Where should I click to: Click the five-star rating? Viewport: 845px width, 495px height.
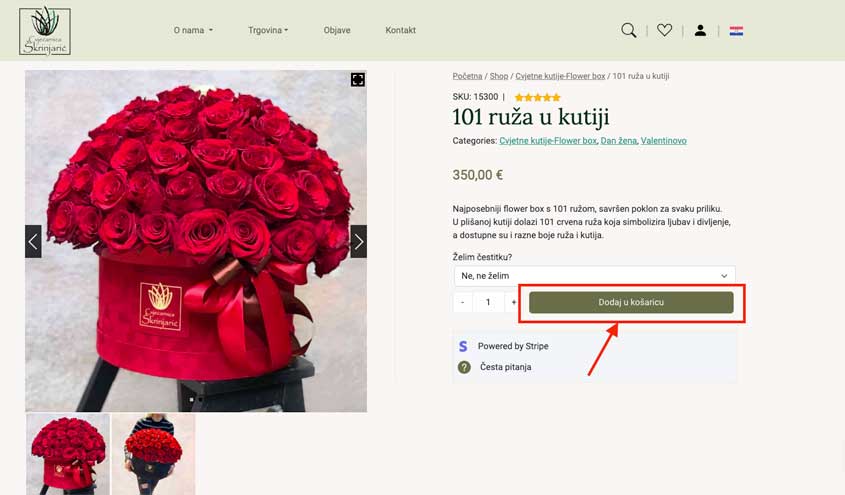(x=537, y=97)
